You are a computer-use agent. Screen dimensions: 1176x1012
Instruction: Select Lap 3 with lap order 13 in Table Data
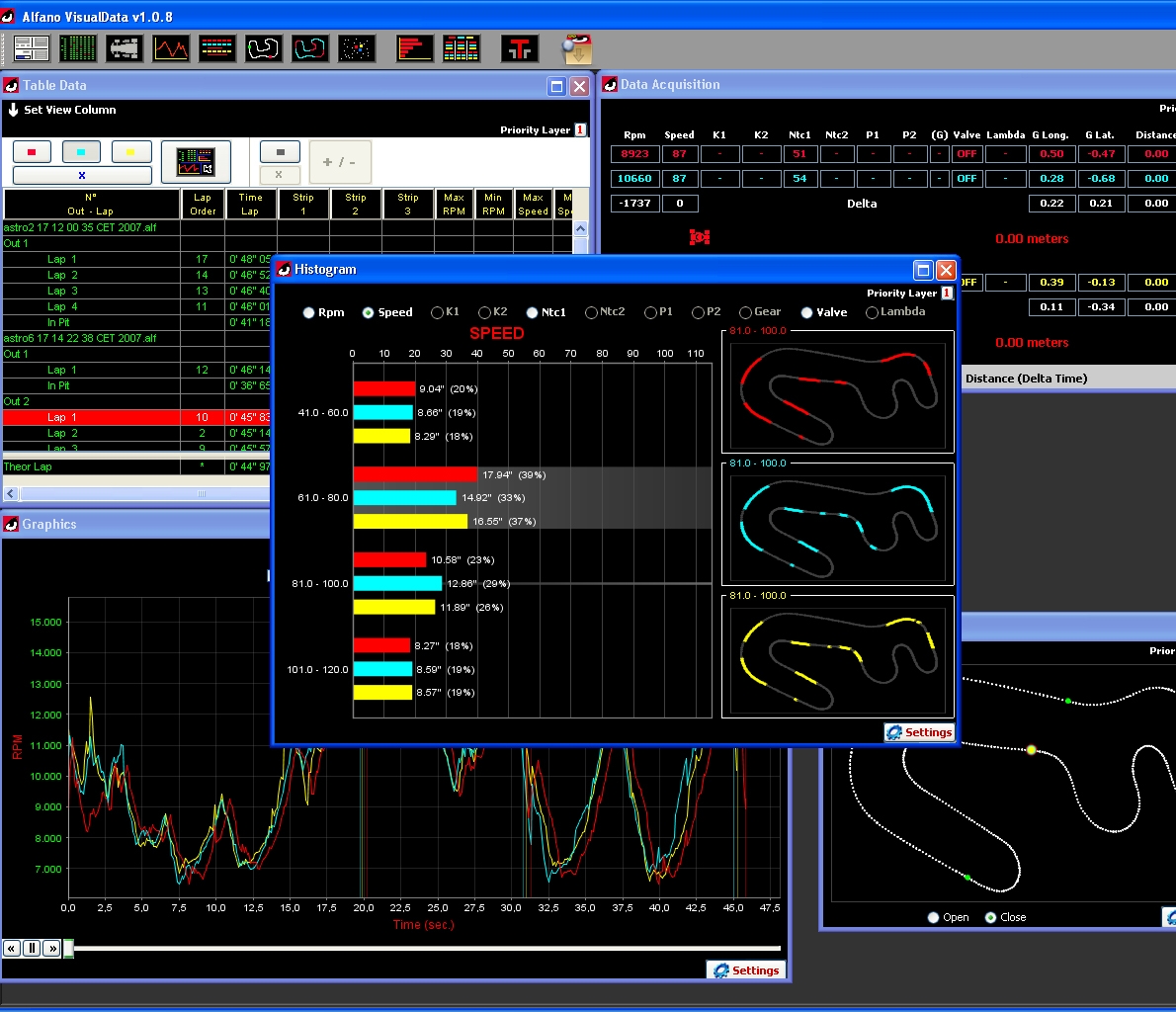pos(136,291)
